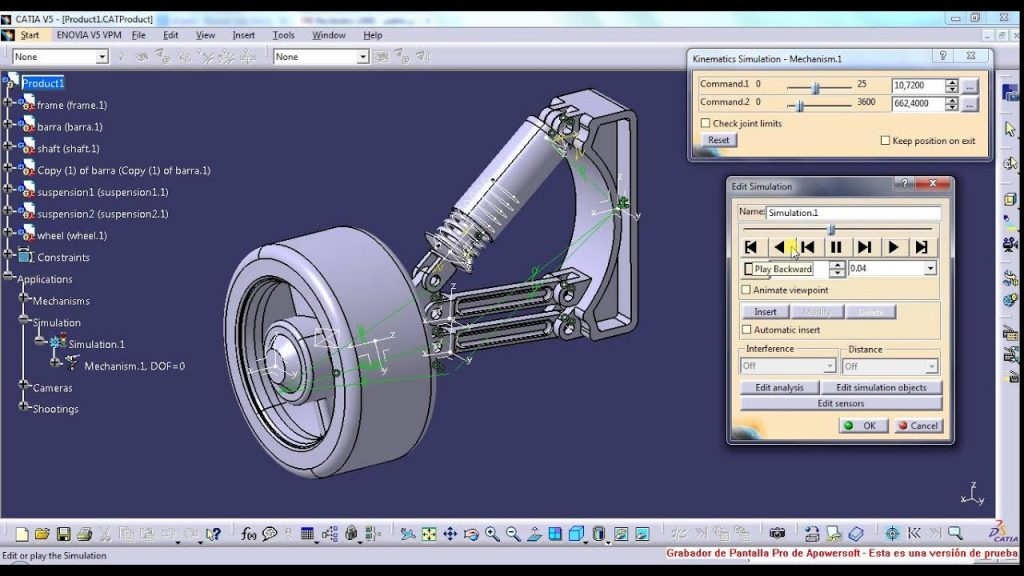Screen dimensions: 1024x576
Task: Click the lock icon in bottom toolbar
Action: click(x=351, y=534)
